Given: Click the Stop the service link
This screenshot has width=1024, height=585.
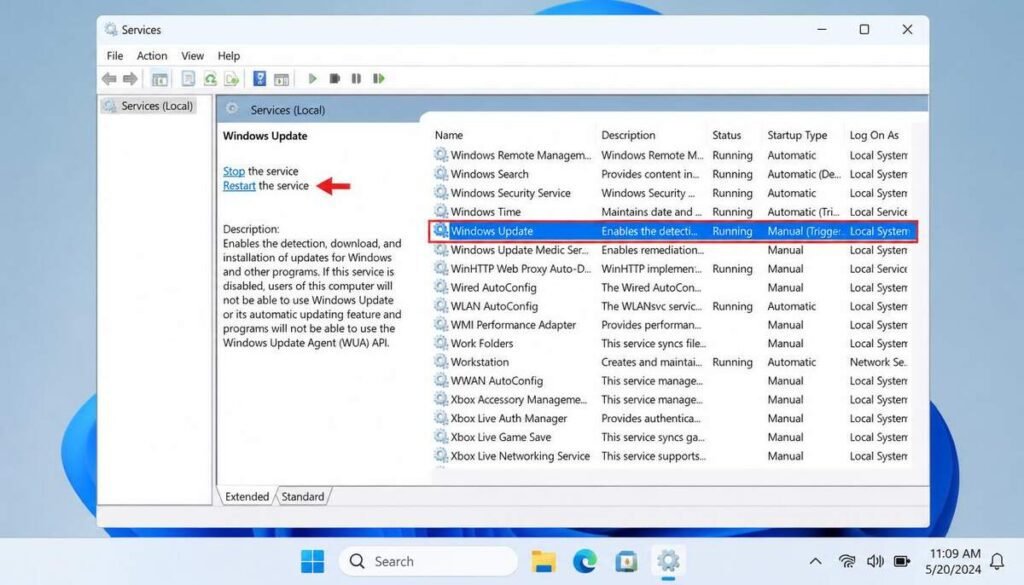Looking at the screenshot, I should [x=234, y=171].
